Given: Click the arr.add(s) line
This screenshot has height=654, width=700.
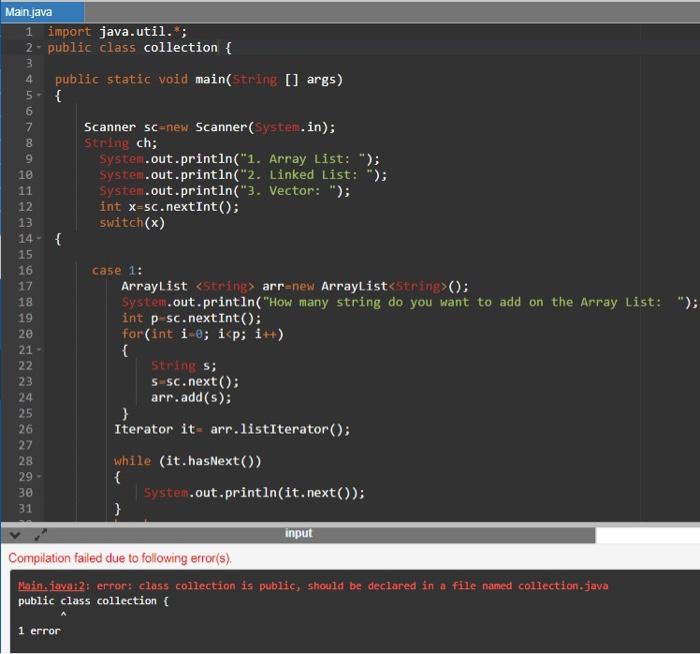Looking at the screenshot, I should (x=191, y=397).
